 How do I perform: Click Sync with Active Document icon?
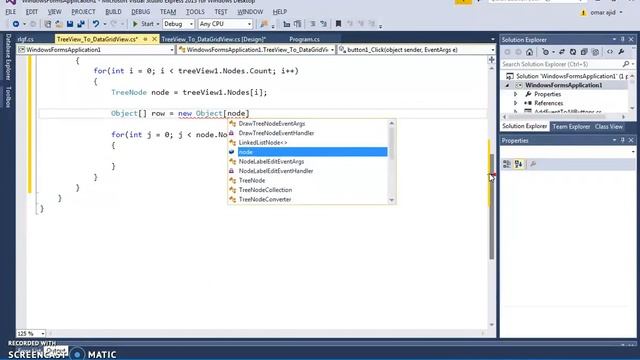(x=562, y=52)
